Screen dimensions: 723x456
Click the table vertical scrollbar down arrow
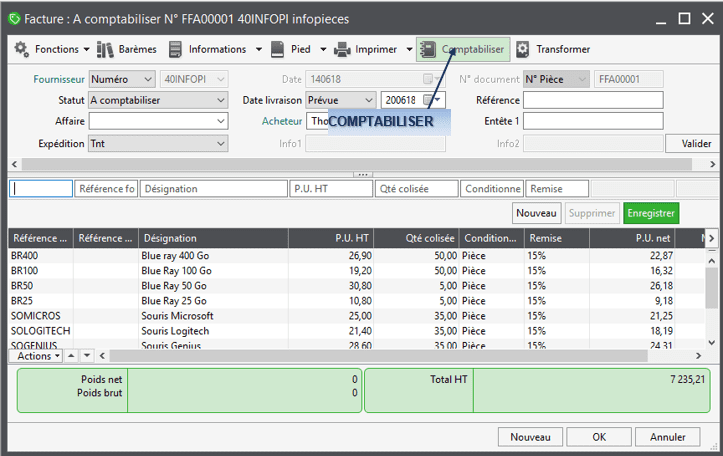click(711, 343)
